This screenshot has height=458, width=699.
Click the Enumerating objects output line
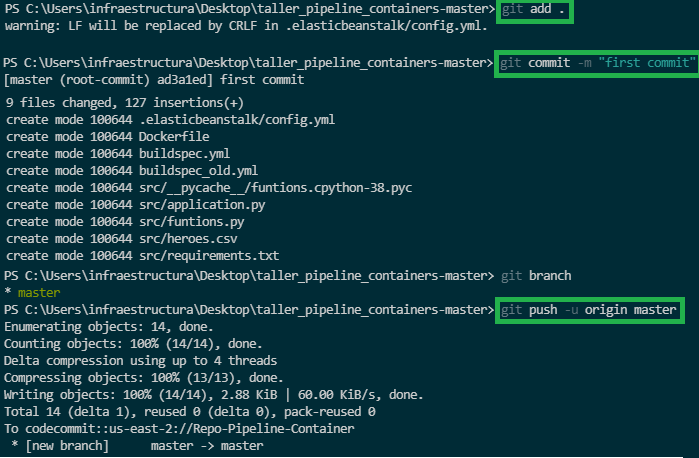pyautogui.click(x=109, y=327)
